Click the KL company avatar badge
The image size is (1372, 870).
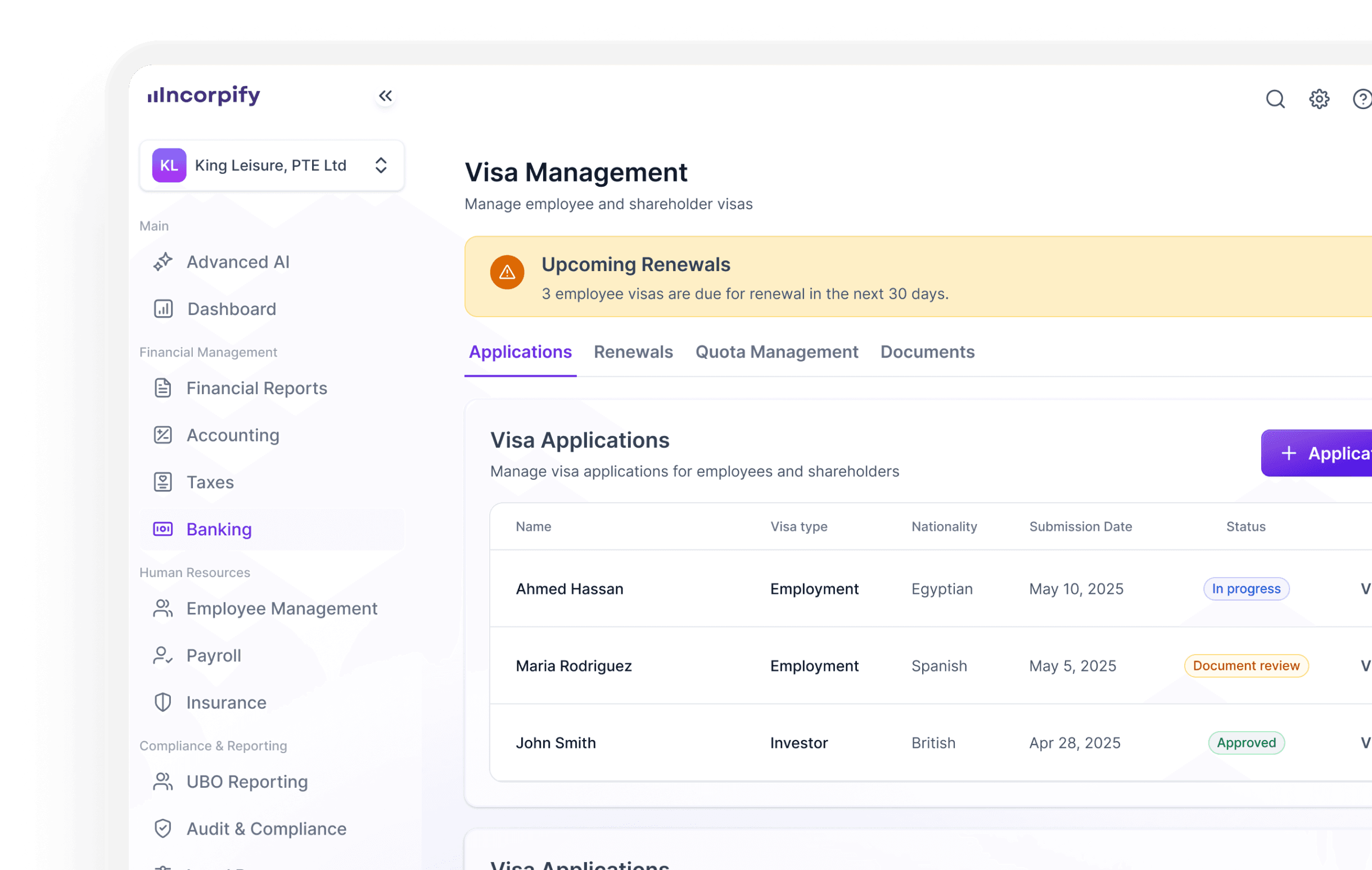169,165
